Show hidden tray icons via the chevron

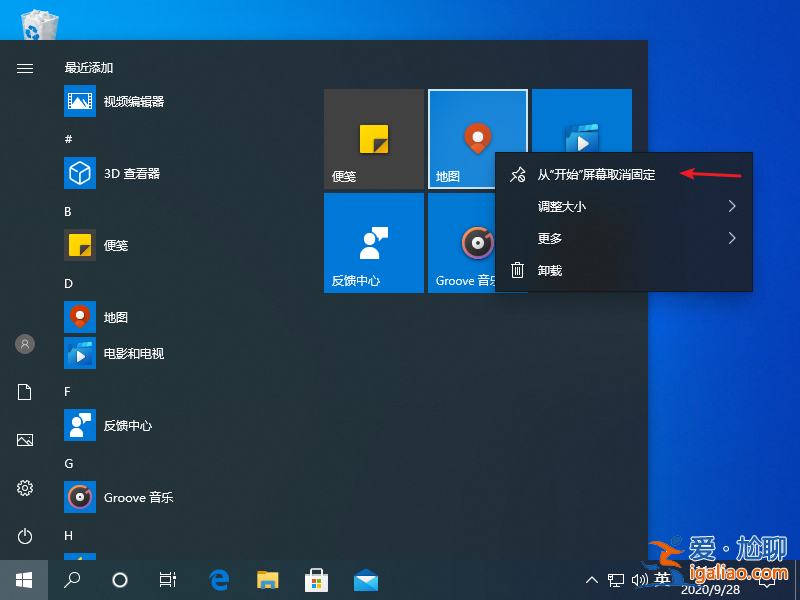592,579
